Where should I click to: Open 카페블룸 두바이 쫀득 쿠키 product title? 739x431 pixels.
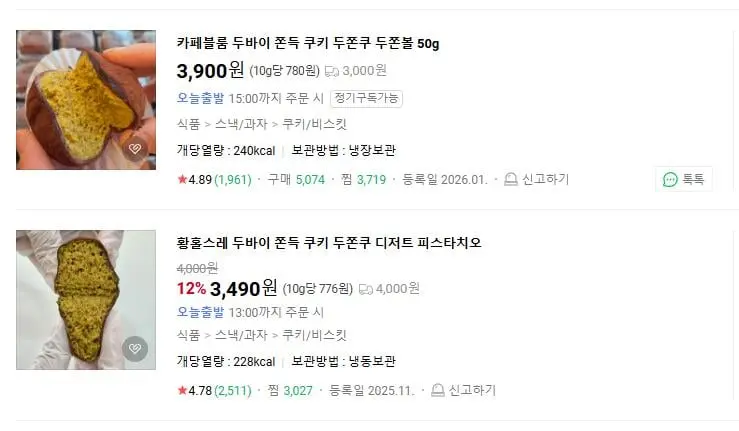coord(308,43)
